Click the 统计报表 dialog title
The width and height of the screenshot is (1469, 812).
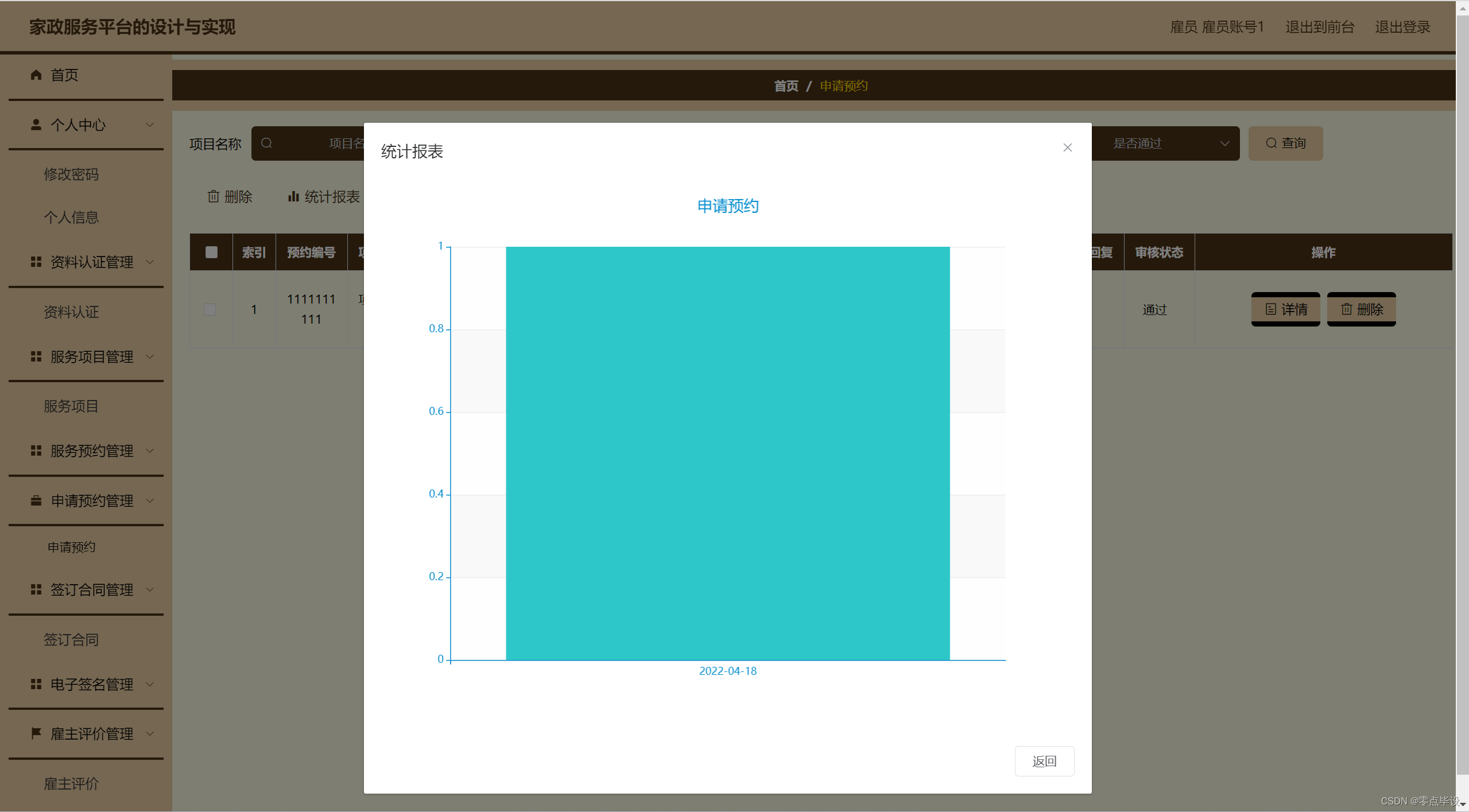coord(412,151)
